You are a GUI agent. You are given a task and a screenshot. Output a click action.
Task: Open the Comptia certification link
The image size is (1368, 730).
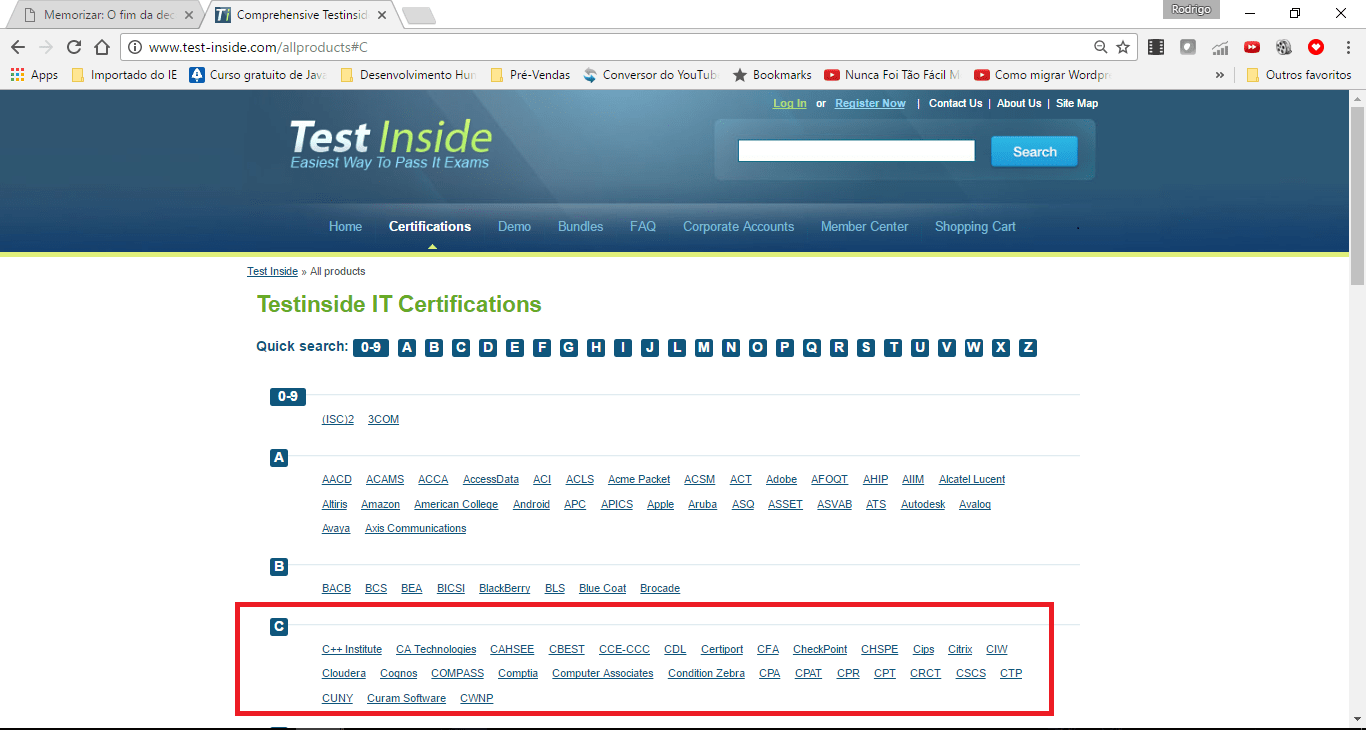point(518,673)
